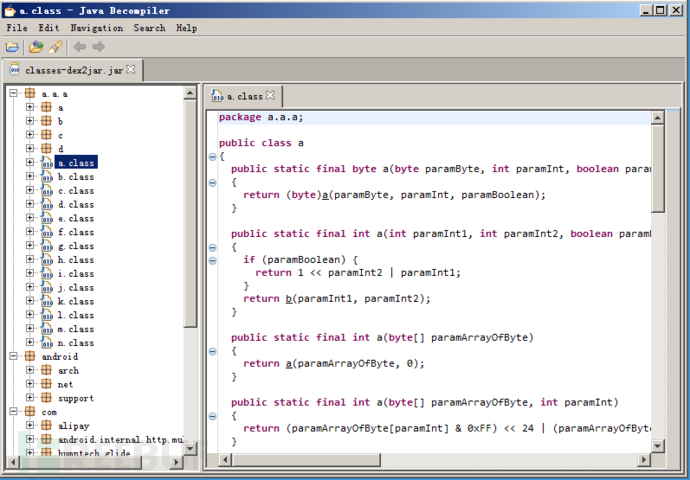
Task: Select h.class in the tree
Action: click(76, 260)
